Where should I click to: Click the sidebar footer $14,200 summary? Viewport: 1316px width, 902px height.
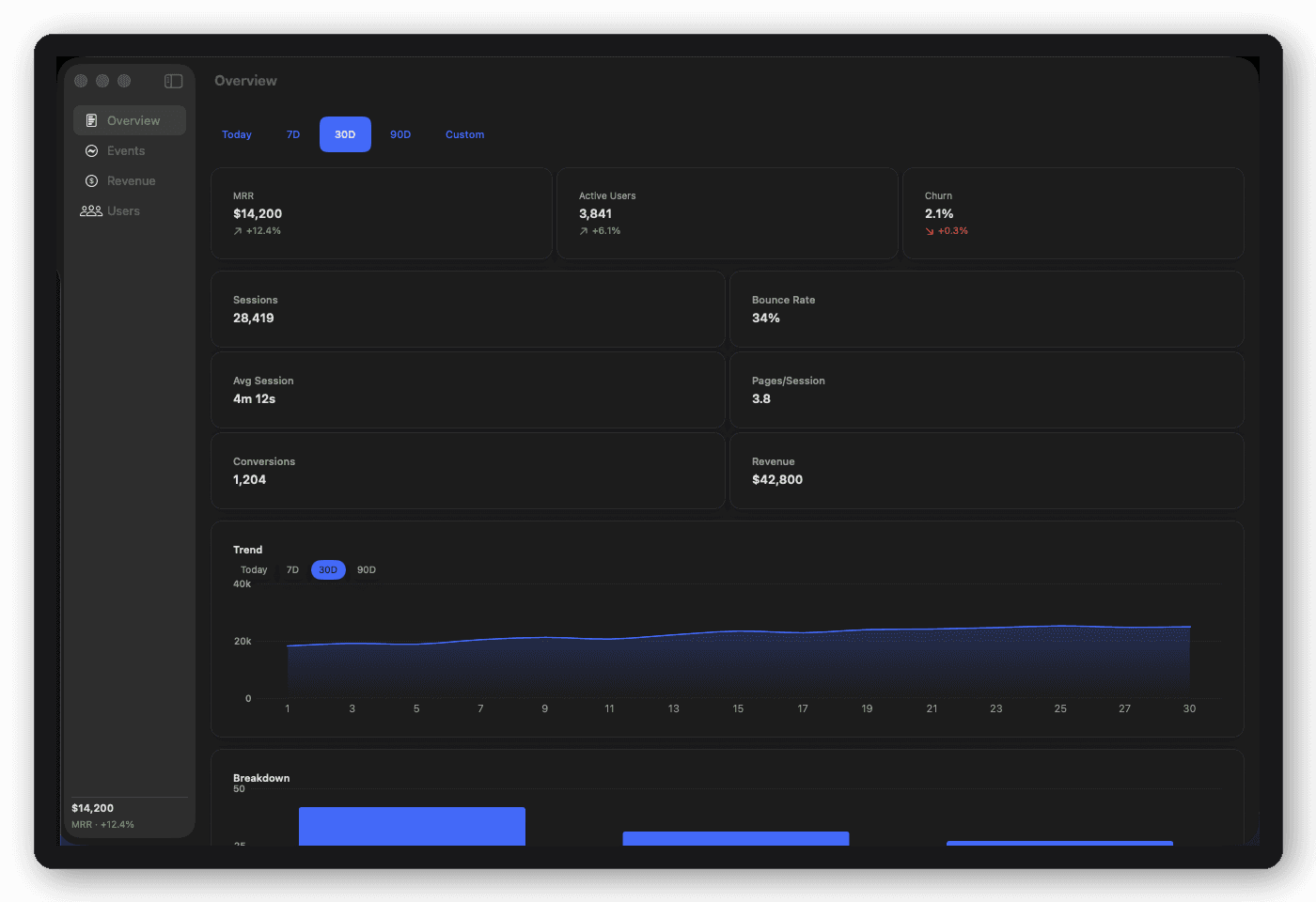tap(93, 808)
